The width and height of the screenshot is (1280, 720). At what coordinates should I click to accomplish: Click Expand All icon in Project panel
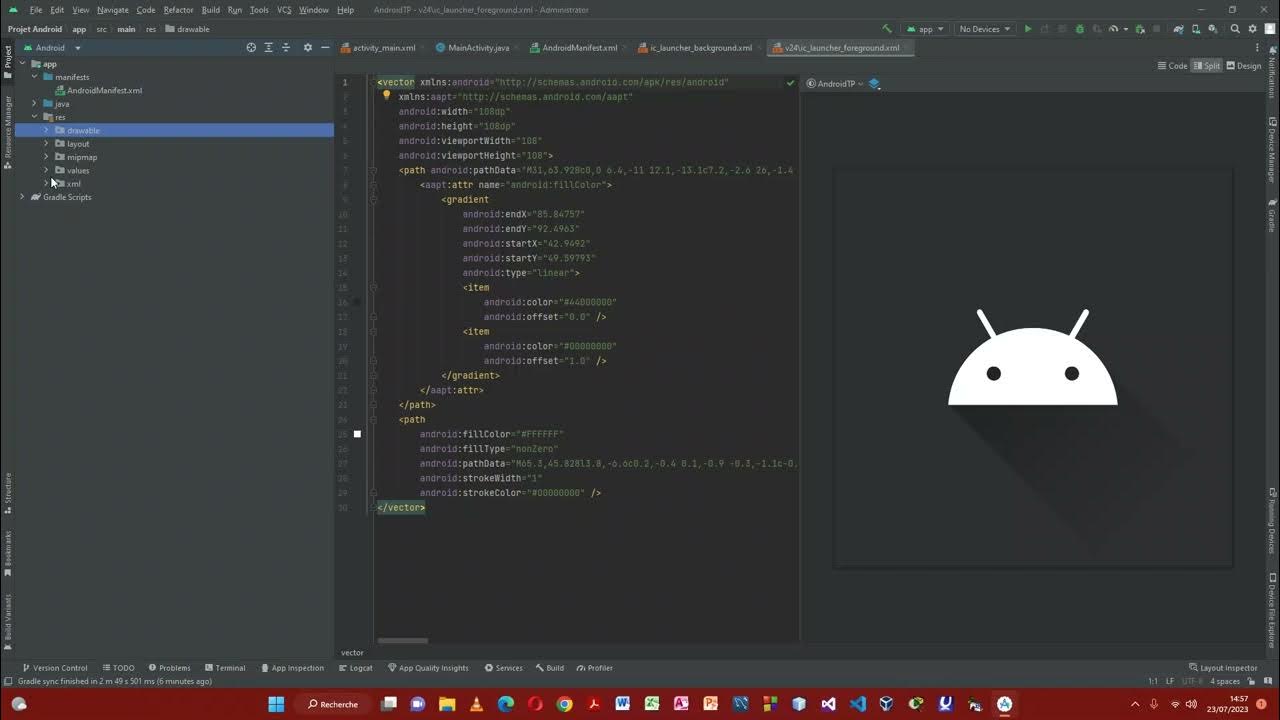tap(268, 47)
